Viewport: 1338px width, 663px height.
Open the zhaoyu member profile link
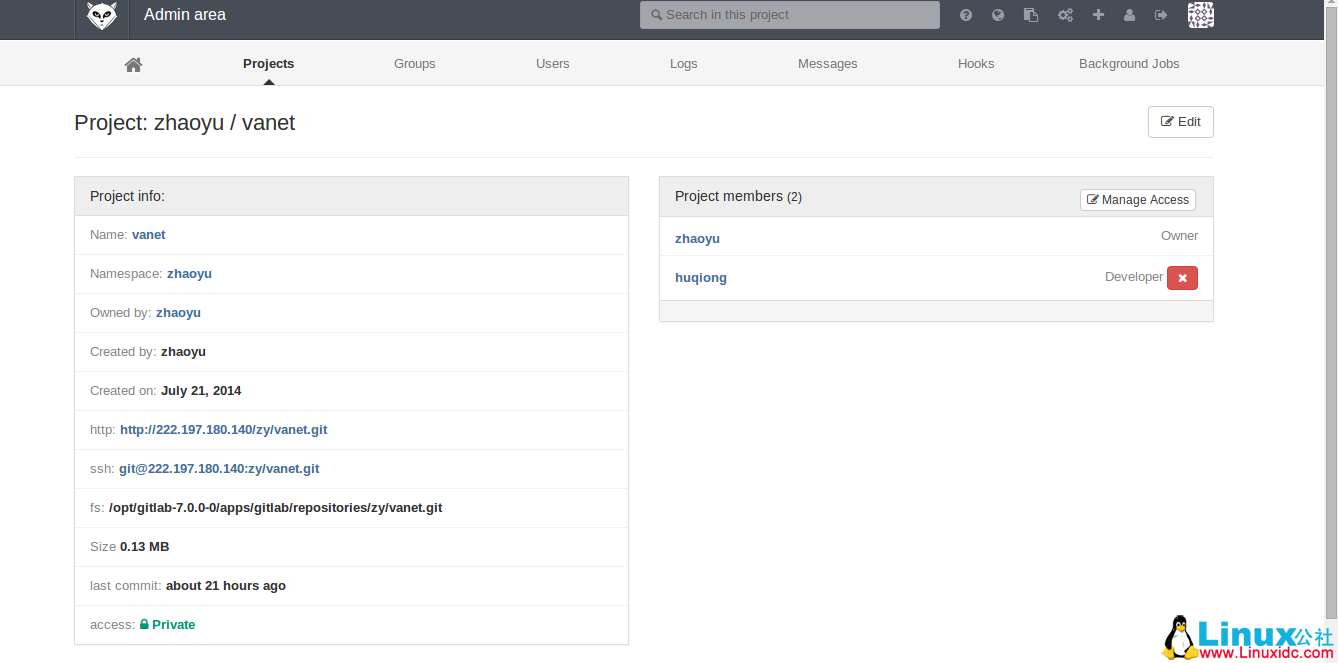[x=697, y=238]
